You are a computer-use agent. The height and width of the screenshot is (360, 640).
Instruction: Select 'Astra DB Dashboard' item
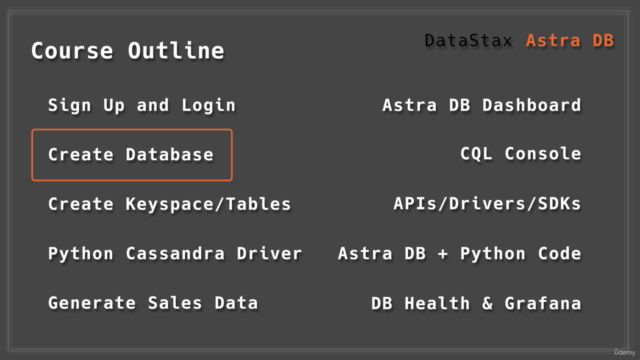(x=482, y=105)
